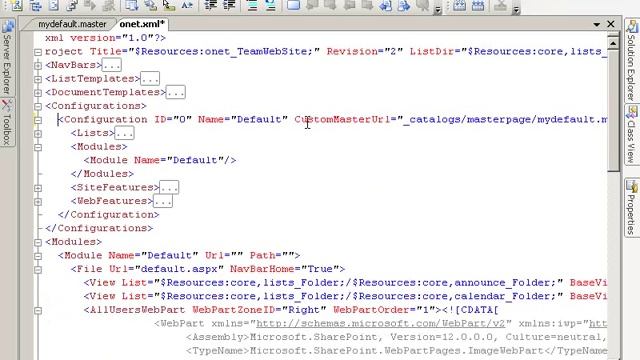Go to previous bookmark in document icon
The image size is (640, 360).
pos(385,5)
